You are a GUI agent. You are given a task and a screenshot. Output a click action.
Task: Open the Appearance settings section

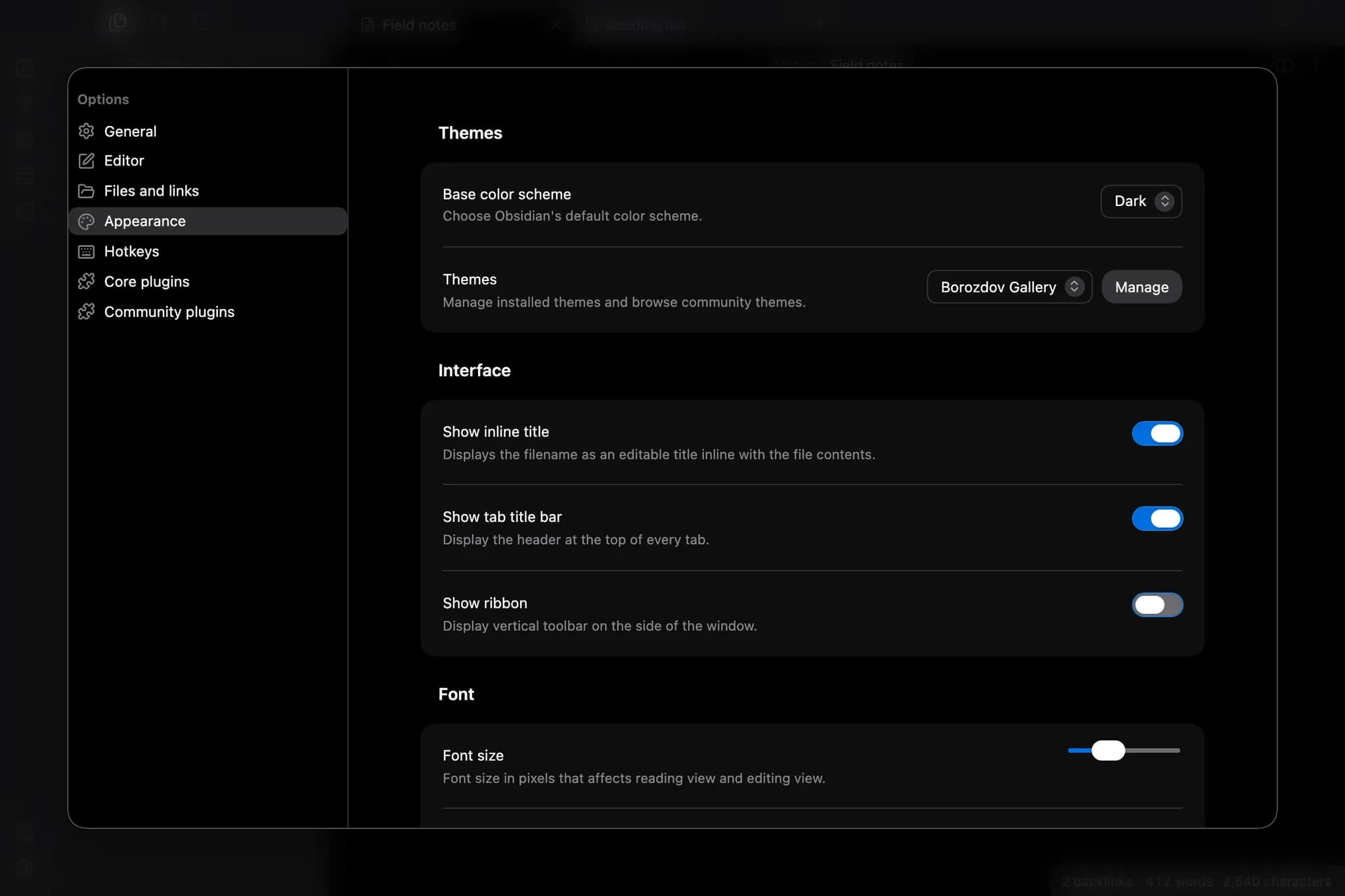pyautogui.click(x=208, y=221)
